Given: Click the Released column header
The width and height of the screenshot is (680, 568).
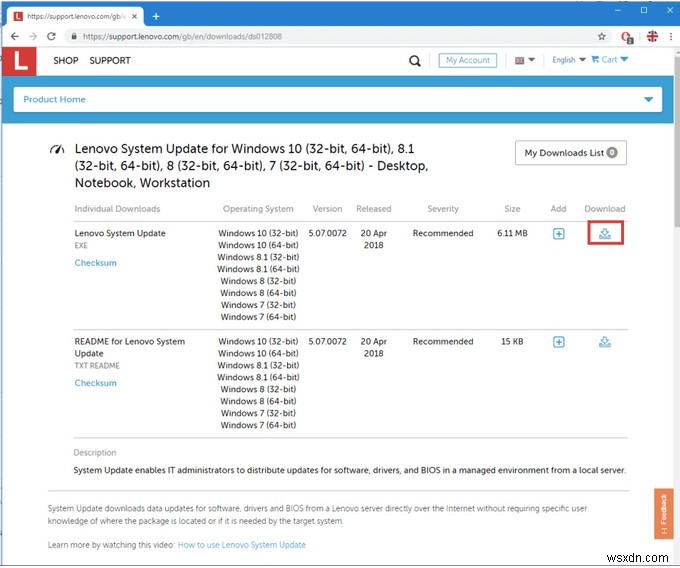Looking at the screenshot, I should (373, 209).
